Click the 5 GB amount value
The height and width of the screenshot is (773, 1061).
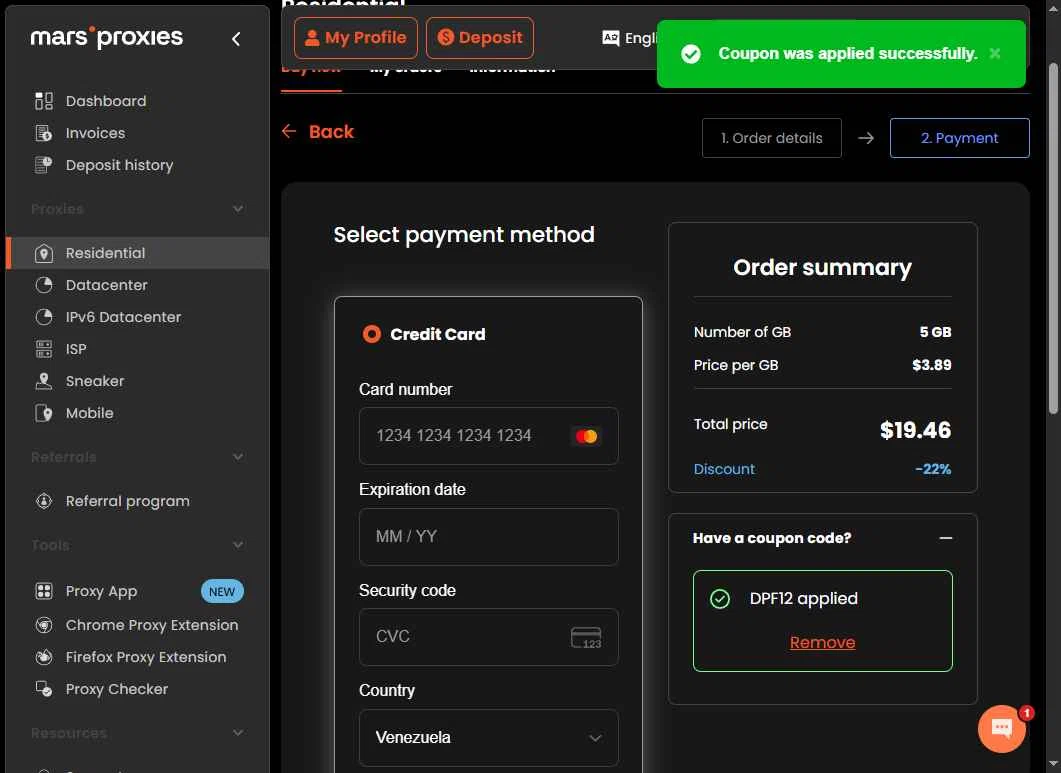point(936,332)
